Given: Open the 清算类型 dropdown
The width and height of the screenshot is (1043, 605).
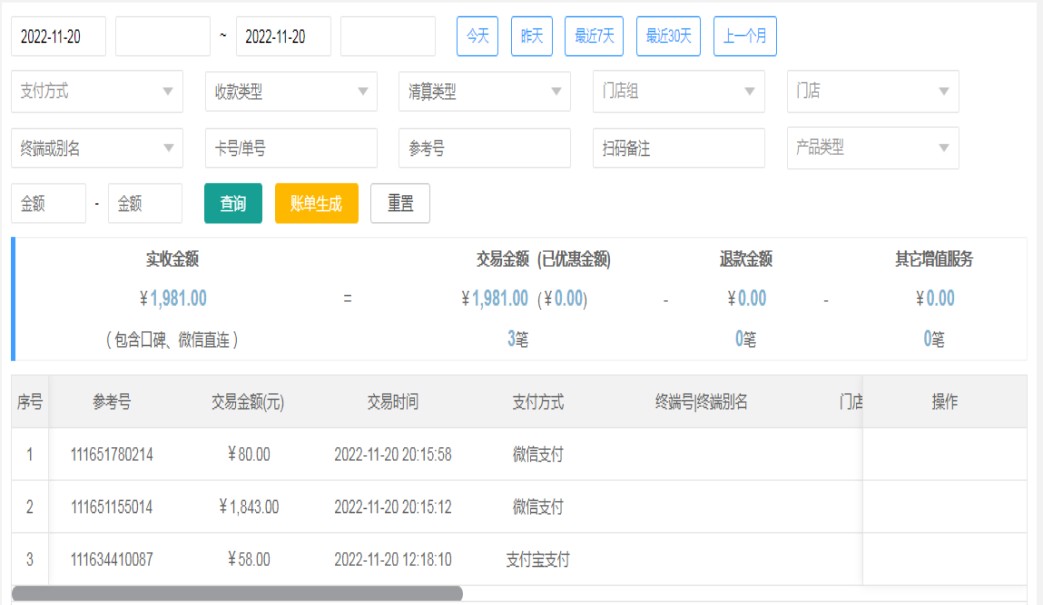Looking at the screenshot, I should [484, 91].
